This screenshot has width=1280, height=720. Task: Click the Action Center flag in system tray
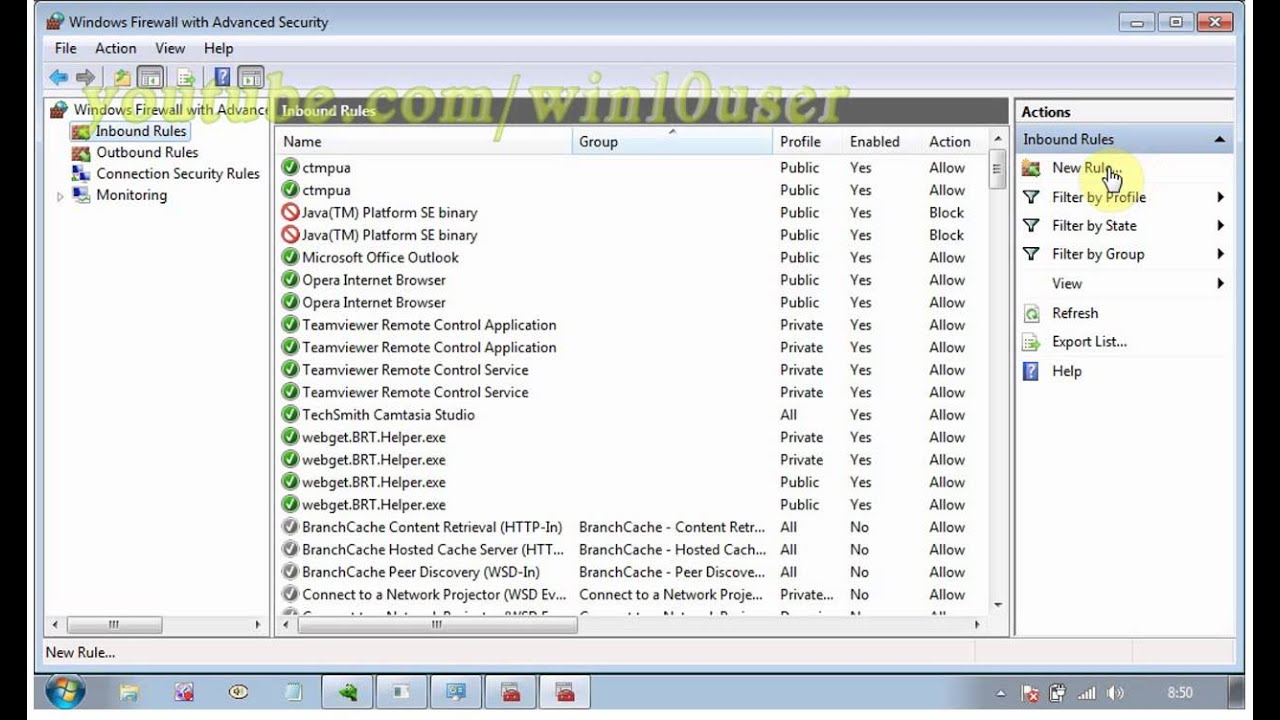(x=1031, y=692)
